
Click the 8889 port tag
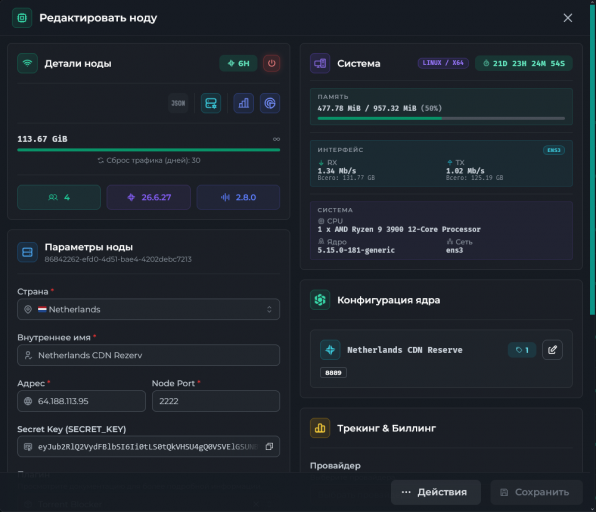[333, 373]
